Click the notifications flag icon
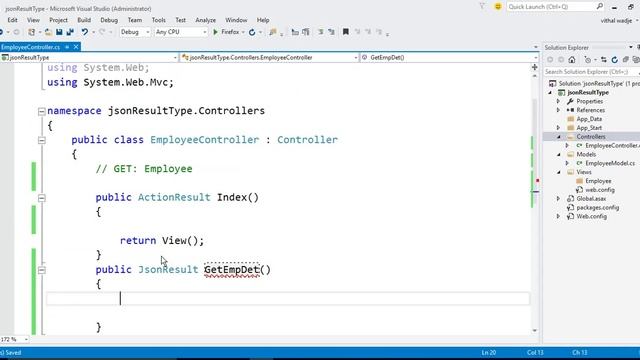 click(482, 7)
